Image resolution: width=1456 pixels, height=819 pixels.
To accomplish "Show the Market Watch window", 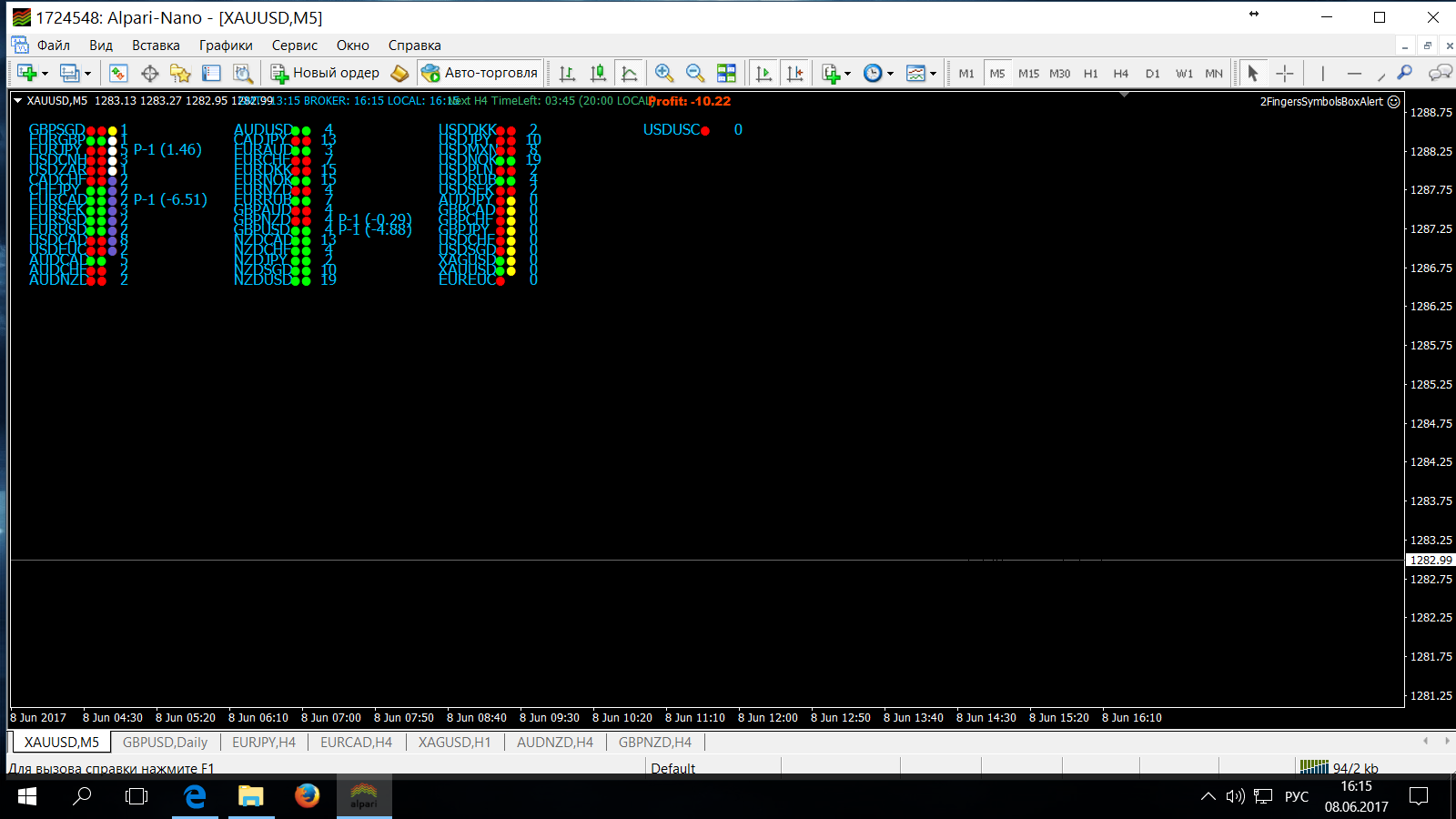I will (x=118, y=73).
